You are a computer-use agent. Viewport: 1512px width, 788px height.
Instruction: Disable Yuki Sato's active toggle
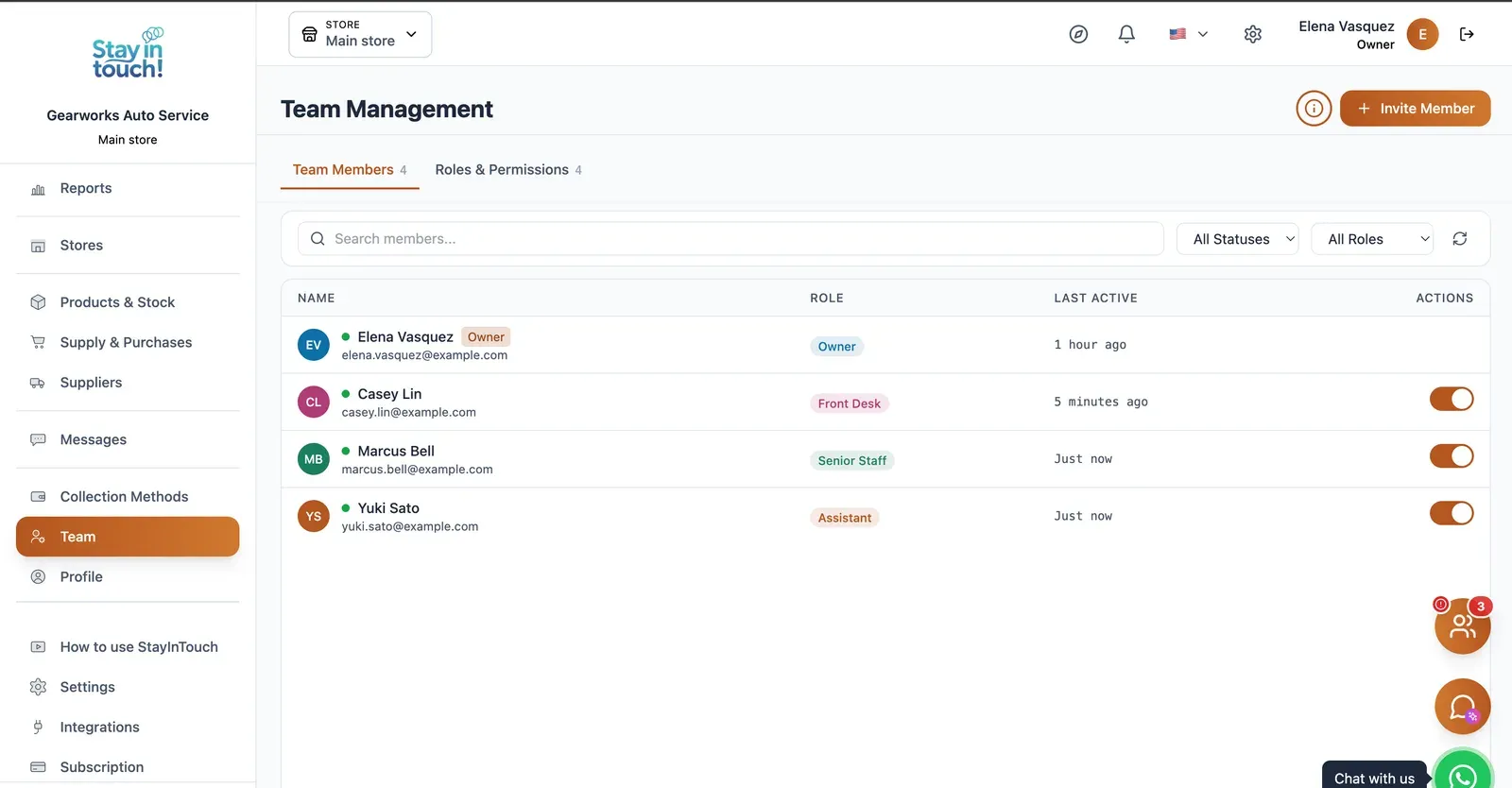[x=1452, y=513]
